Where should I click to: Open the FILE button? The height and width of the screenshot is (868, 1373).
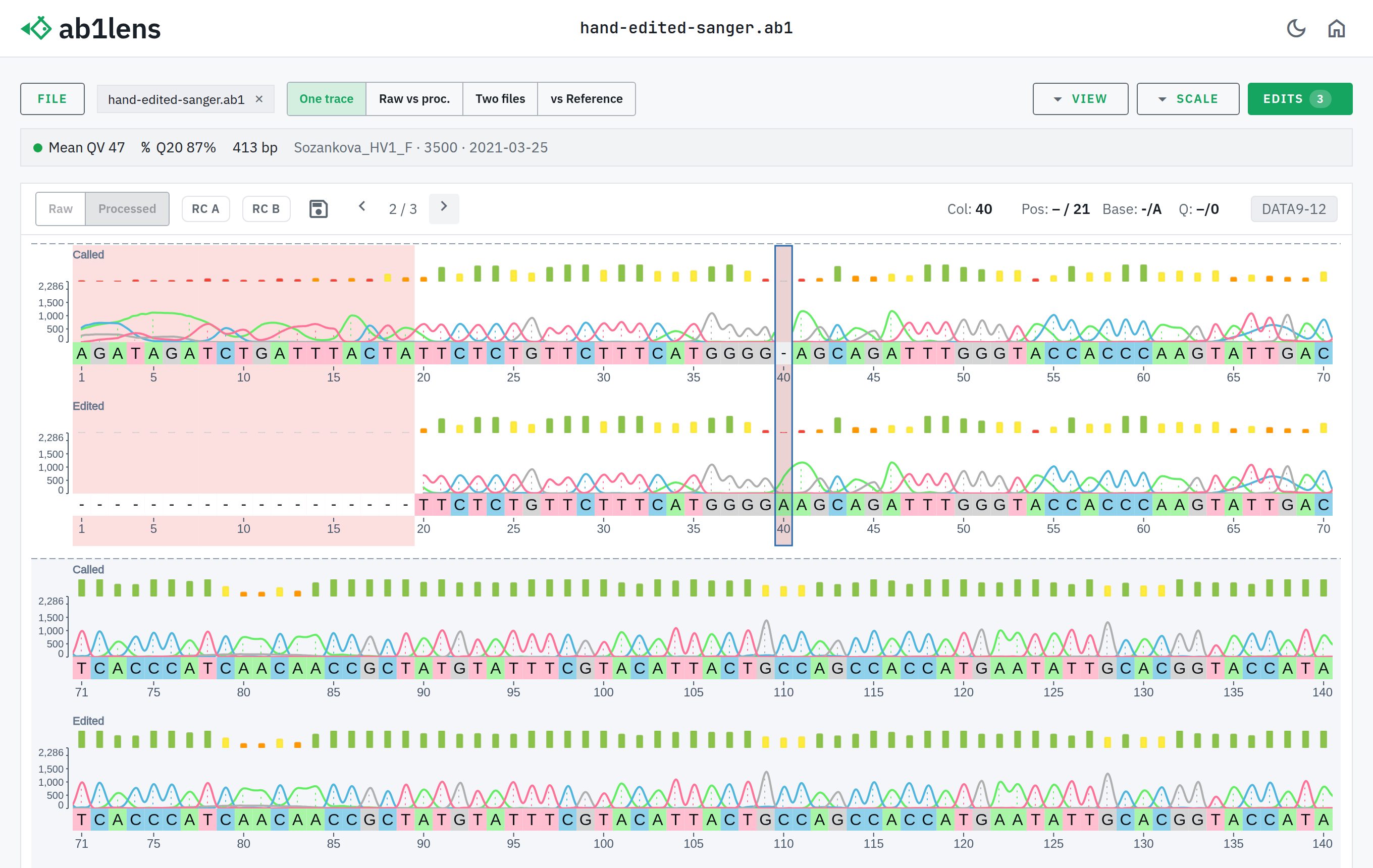52,98
